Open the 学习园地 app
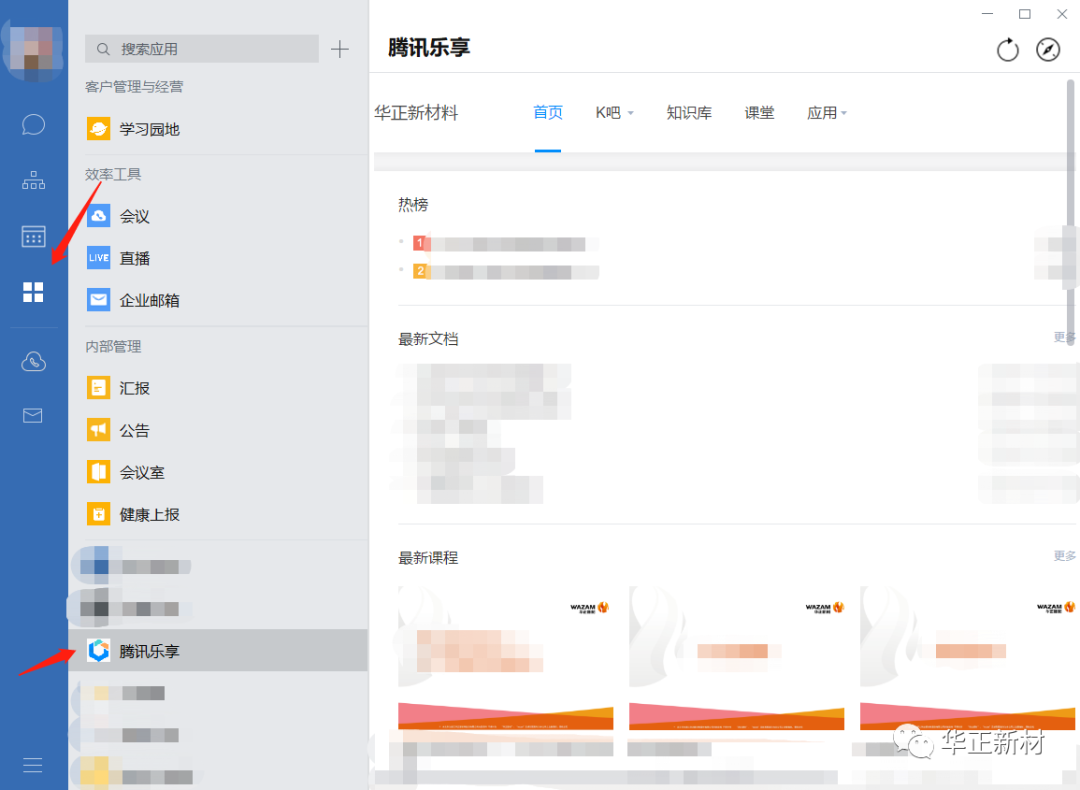1080x790 pixels. click(219, 129)
